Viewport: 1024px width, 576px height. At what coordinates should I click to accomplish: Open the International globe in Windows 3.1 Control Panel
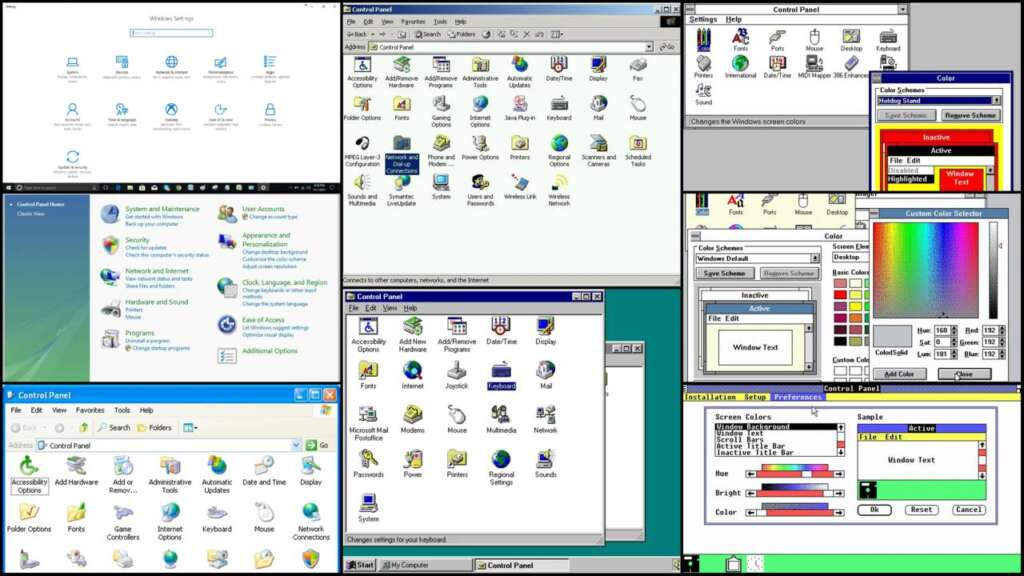740,67
